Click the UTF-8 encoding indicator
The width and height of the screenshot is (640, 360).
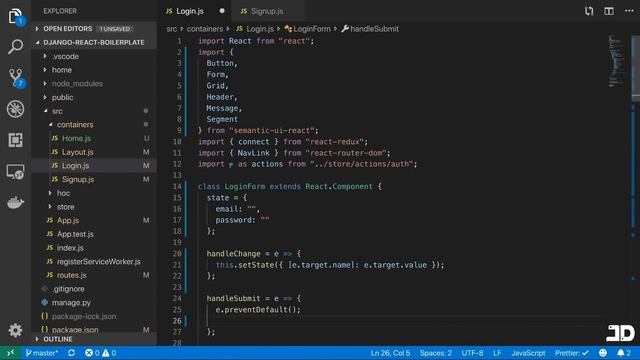tap(472, 353)
